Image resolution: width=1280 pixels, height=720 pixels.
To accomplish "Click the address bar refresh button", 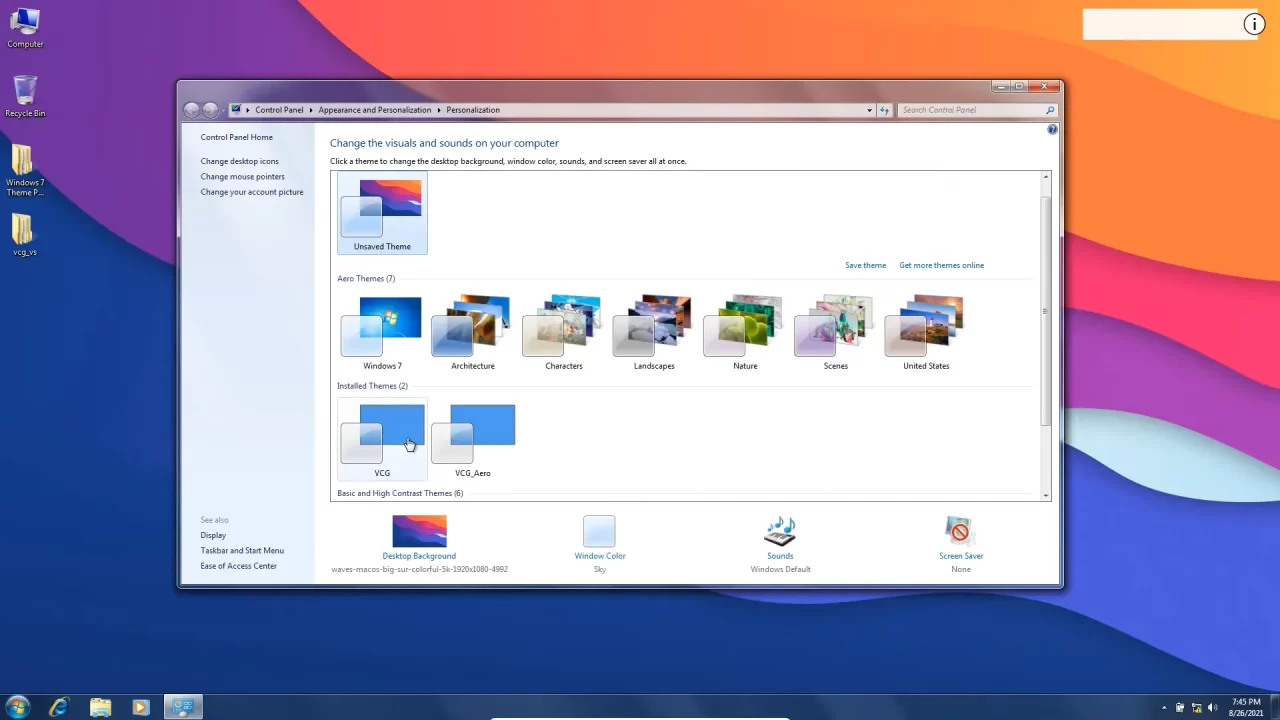I will coord(884,110).
